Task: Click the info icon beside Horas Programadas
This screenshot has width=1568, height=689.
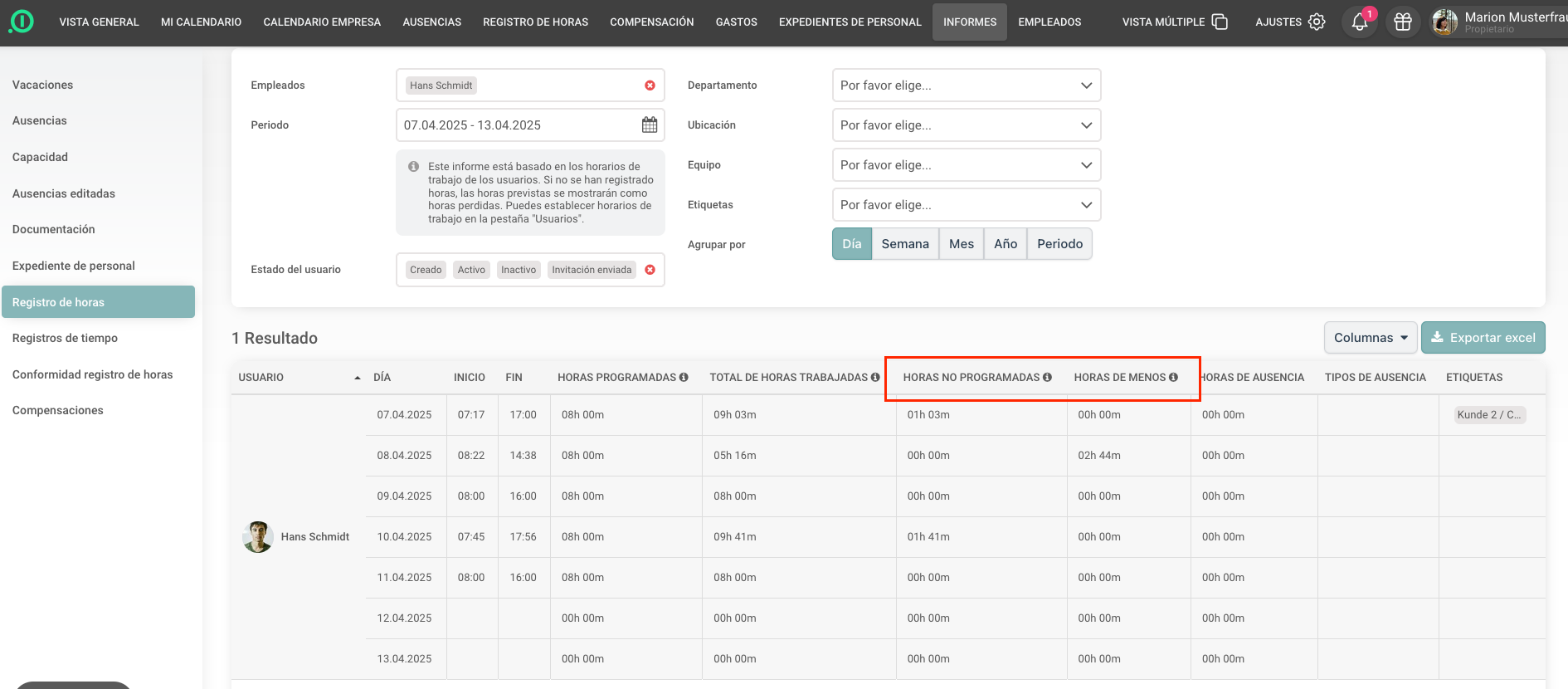Action: coord(684,378)
